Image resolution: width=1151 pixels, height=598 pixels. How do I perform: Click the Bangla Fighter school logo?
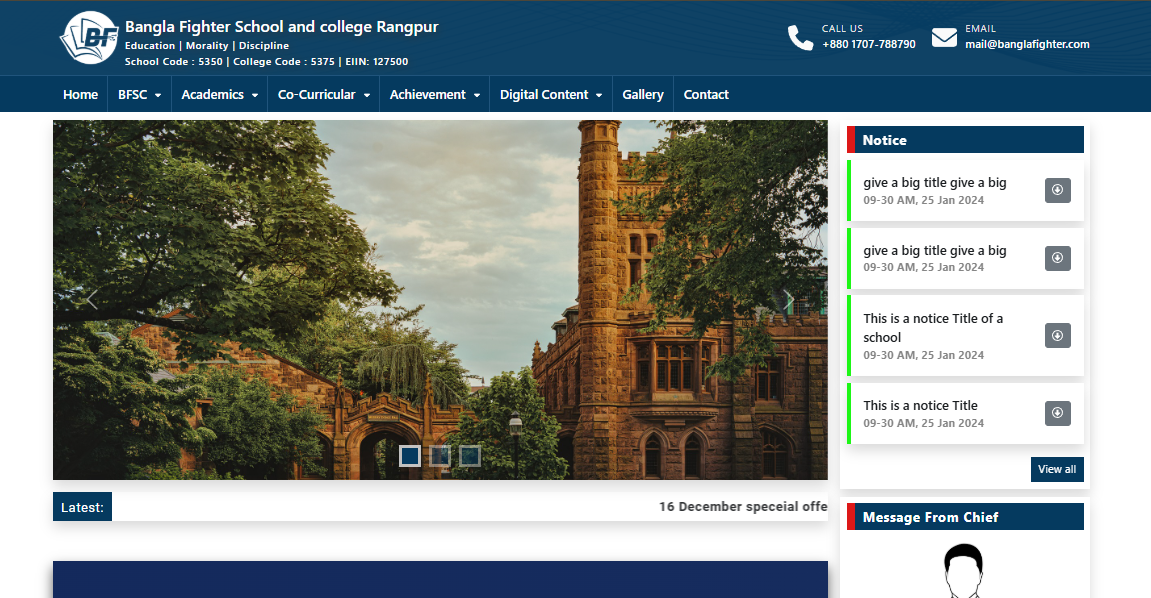point(90,38)
